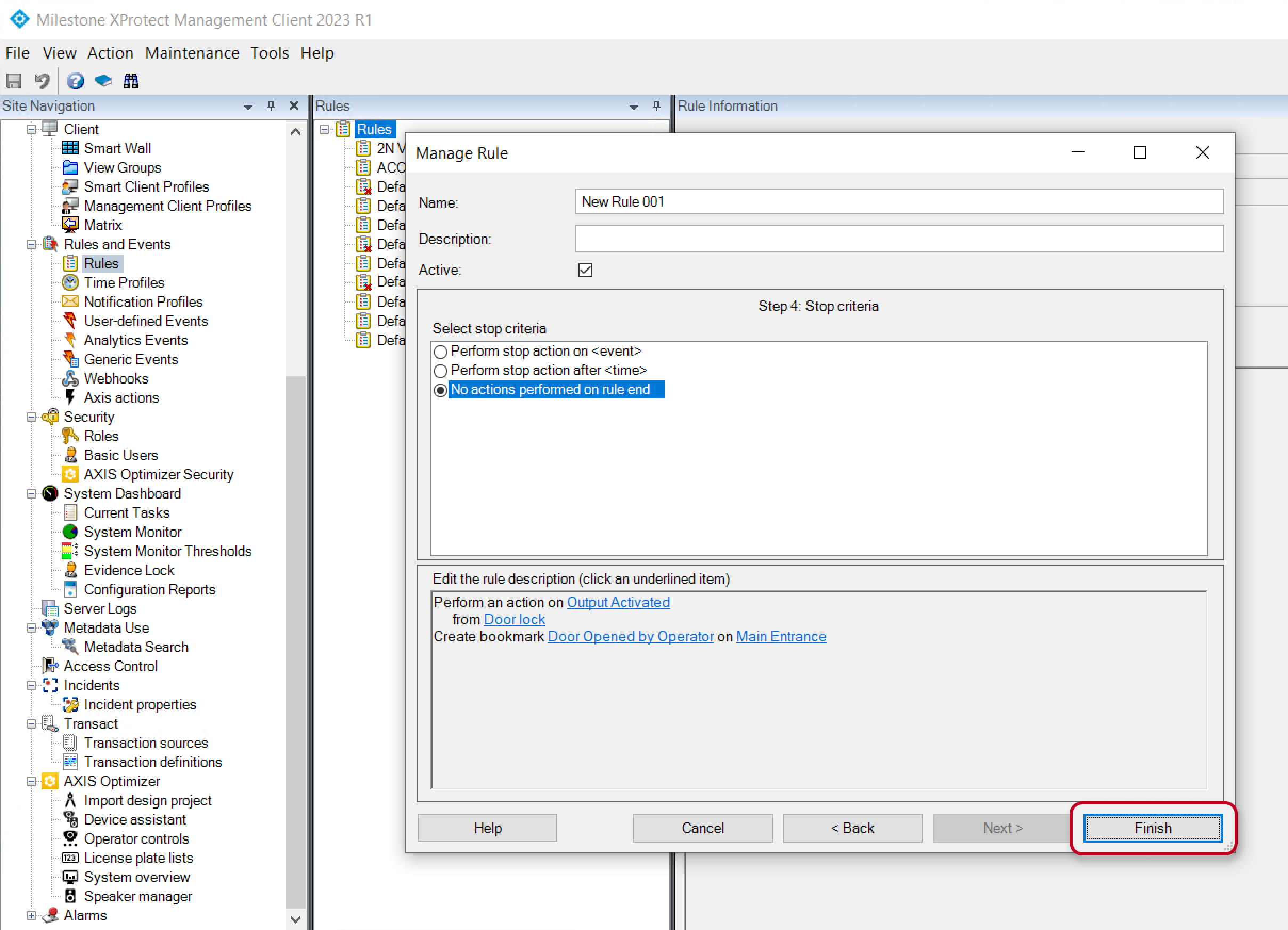Collapse the Transact tree node
1288x930 pixels.
tap(31, 724)
